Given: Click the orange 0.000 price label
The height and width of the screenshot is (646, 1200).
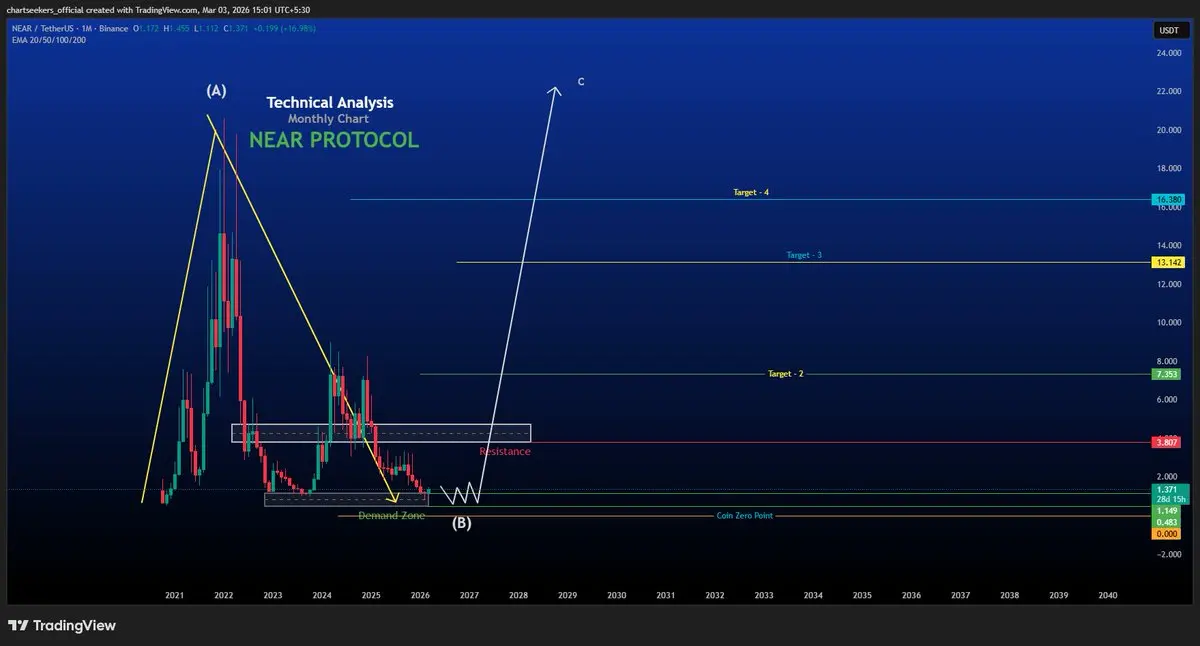Looking at the screenshot, I should [1167, 534].
